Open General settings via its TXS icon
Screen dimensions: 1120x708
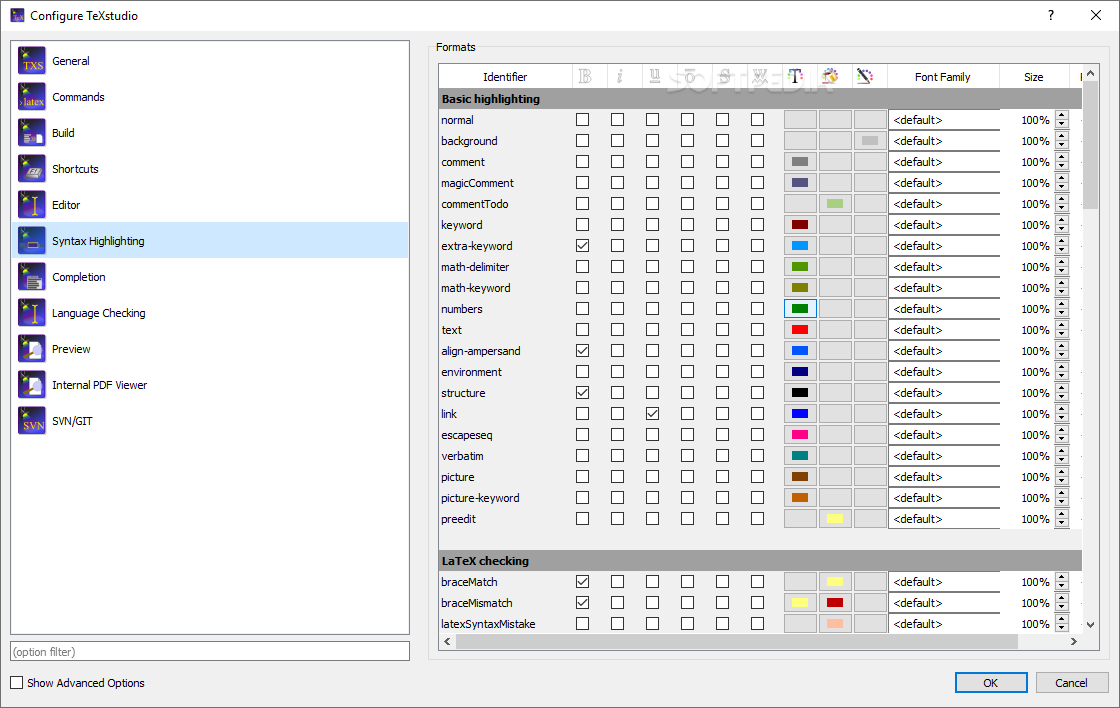point(32,61)
